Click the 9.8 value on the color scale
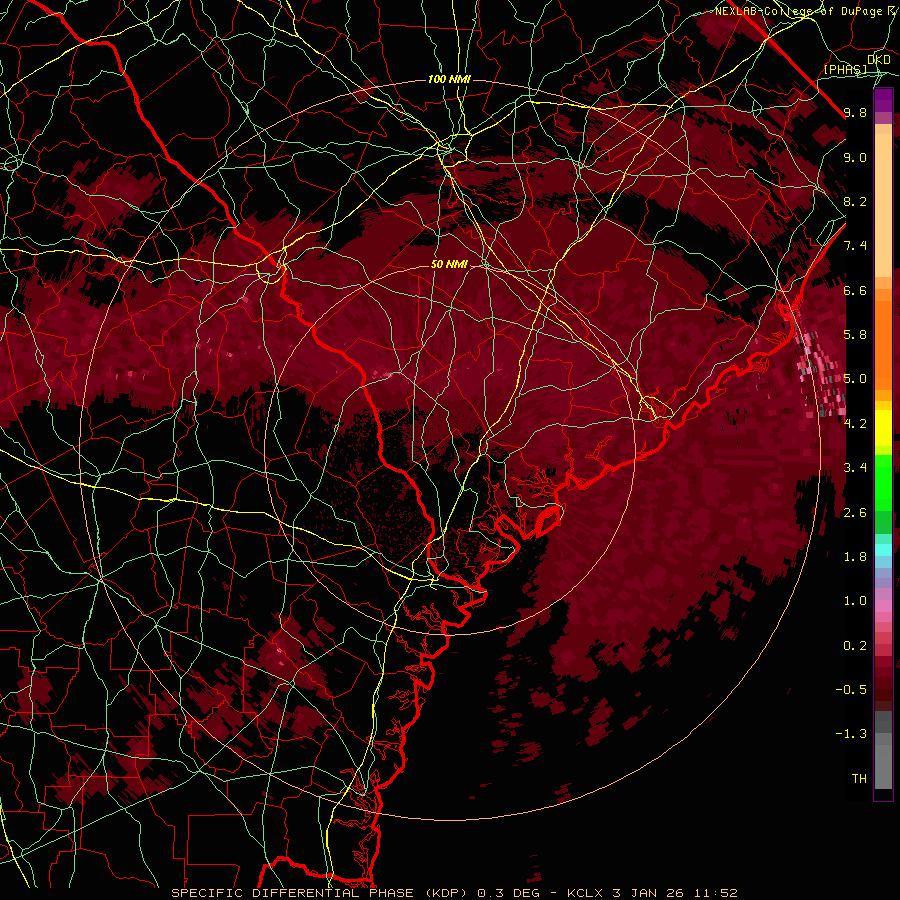Viewport: 900px width, 900px height. (855, 112)
